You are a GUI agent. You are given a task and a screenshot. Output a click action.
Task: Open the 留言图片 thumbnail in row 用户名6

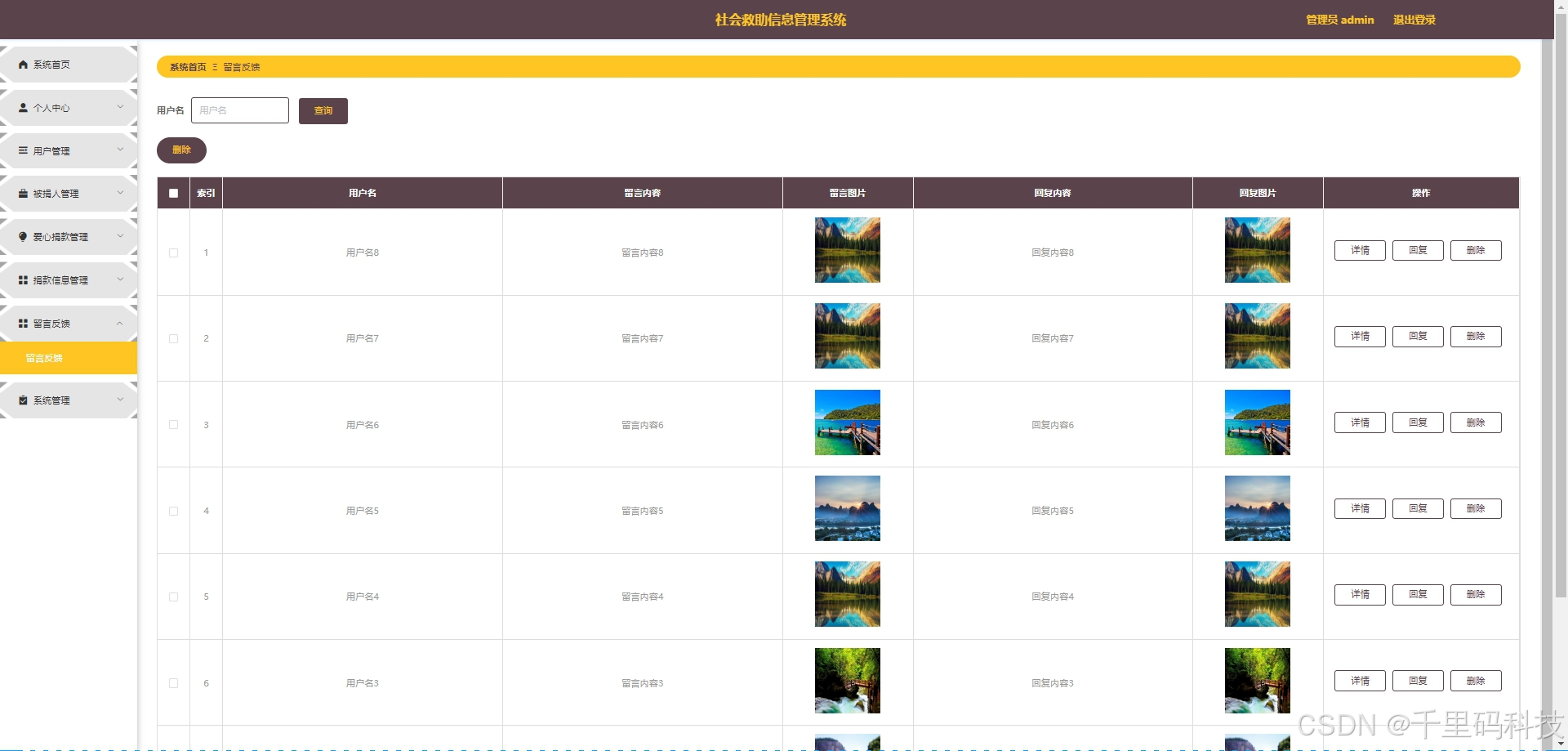click(848, 422)
